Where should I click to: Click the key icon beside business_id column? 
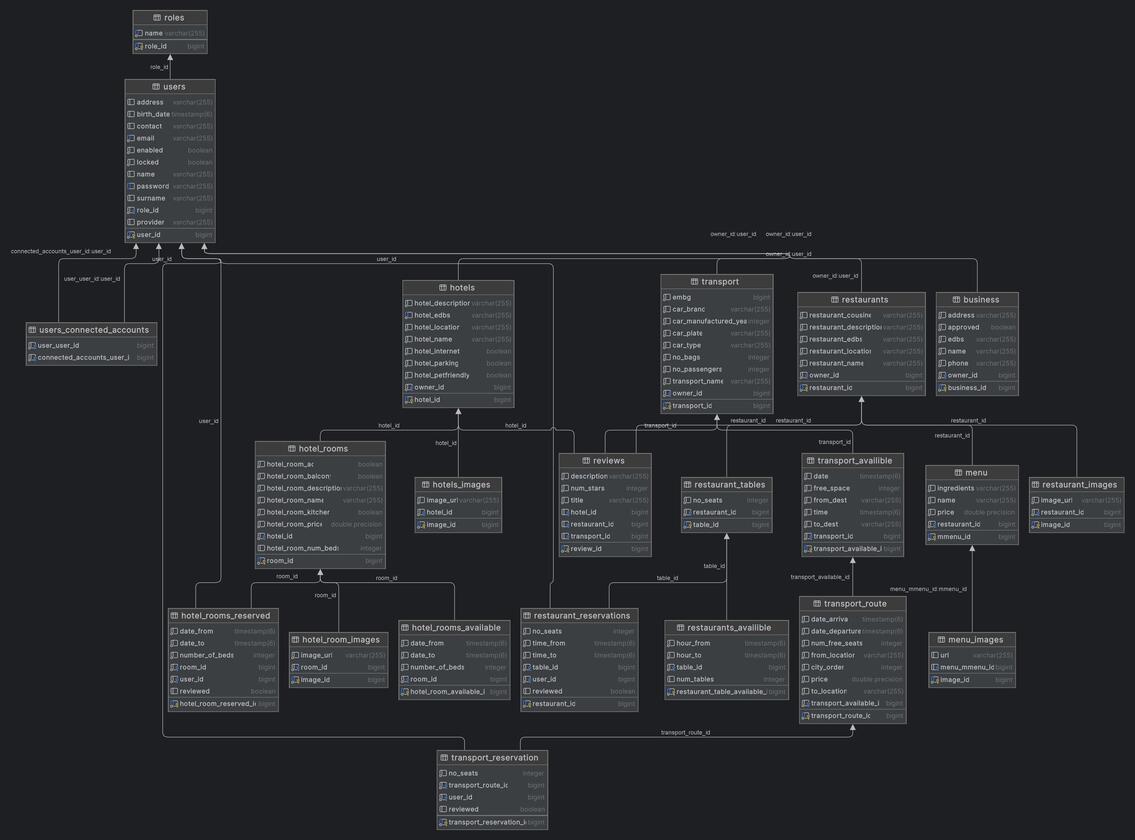tap(942, 388)
